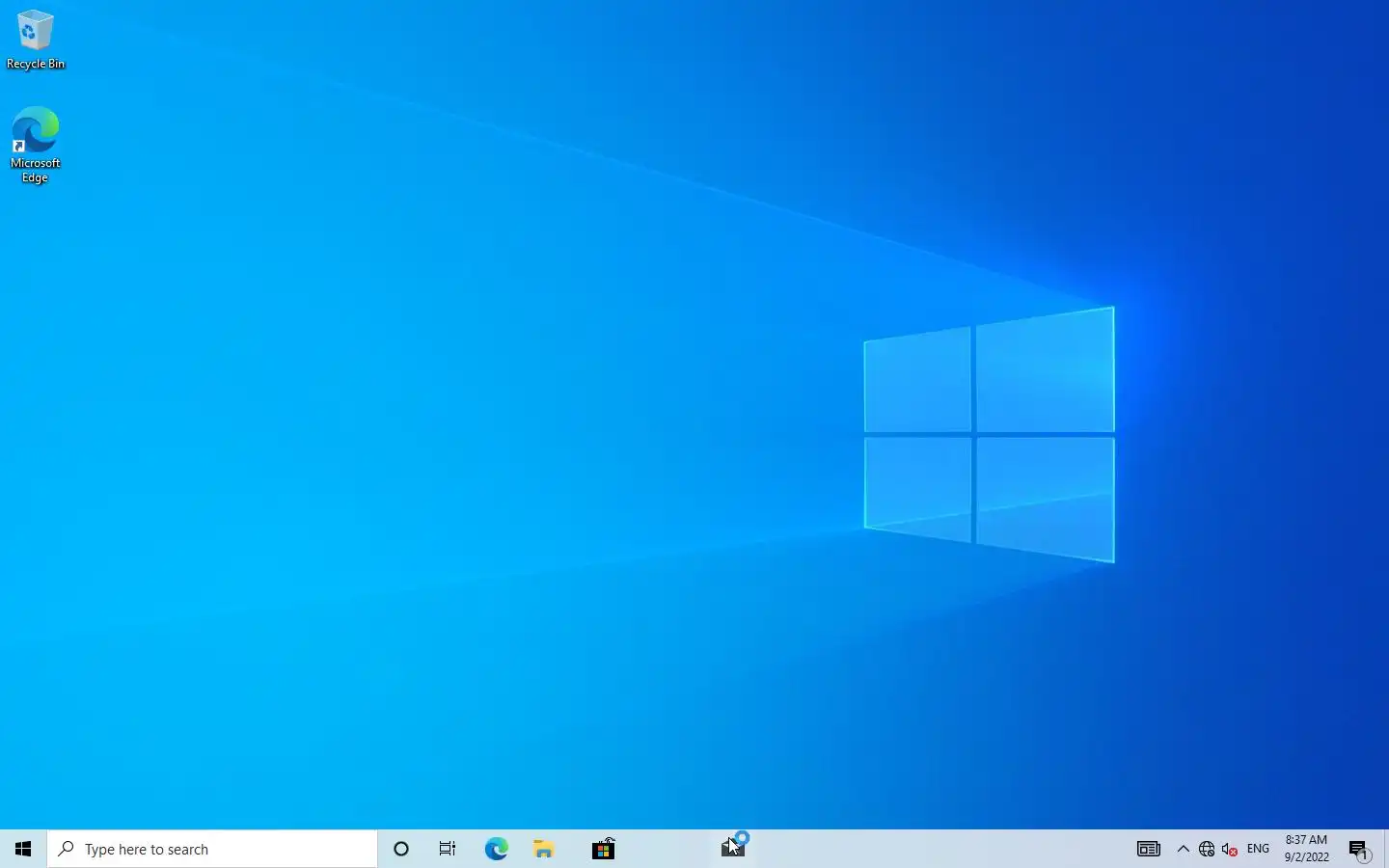The image size is (1389, 868).
Task: Open File Explorer from the taskbar
Action: pyautogui.click(x=544, y=849)
